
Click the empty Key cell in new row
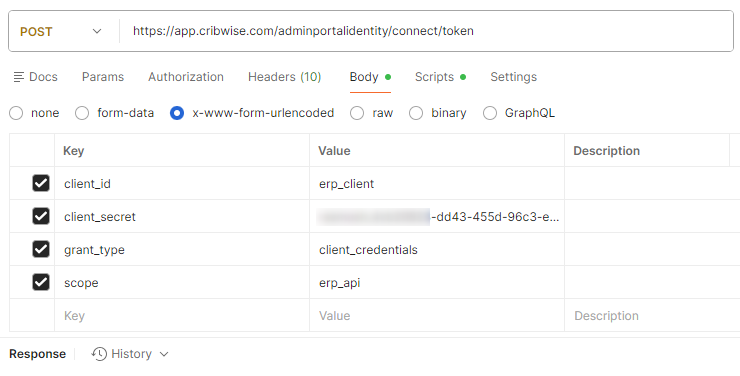[x=182, y=315]
